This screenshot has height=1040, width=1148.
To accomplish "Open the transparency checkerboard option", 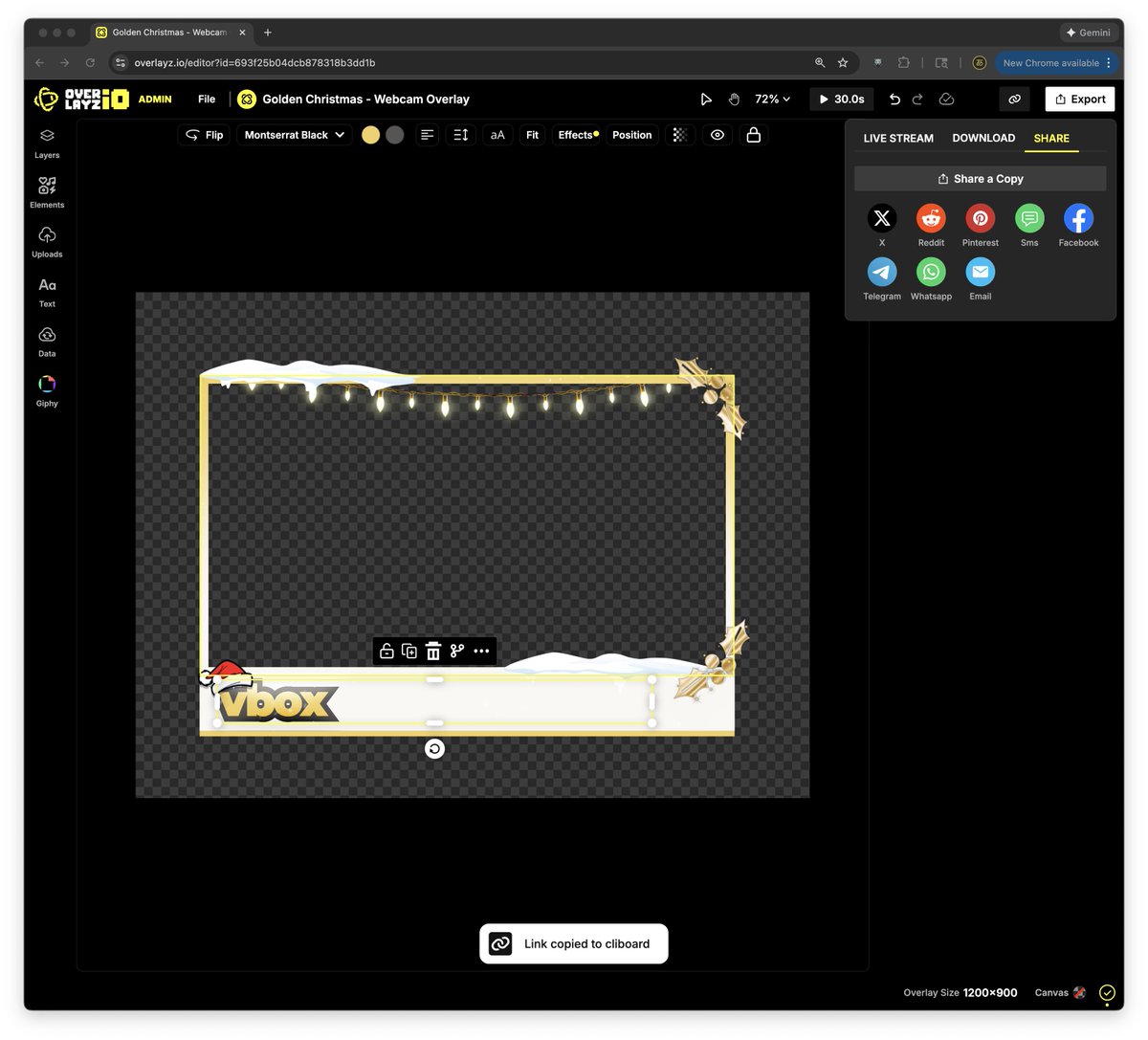I will [x=680, y=135].
